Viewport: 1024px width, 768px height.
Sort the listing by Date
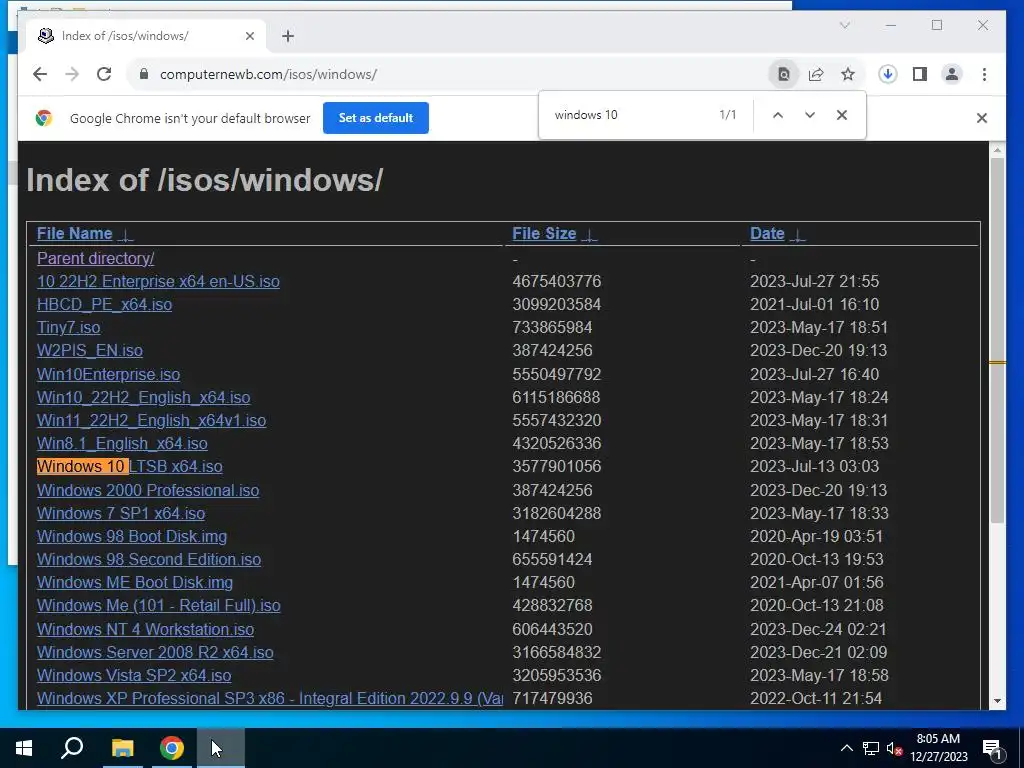767,234
